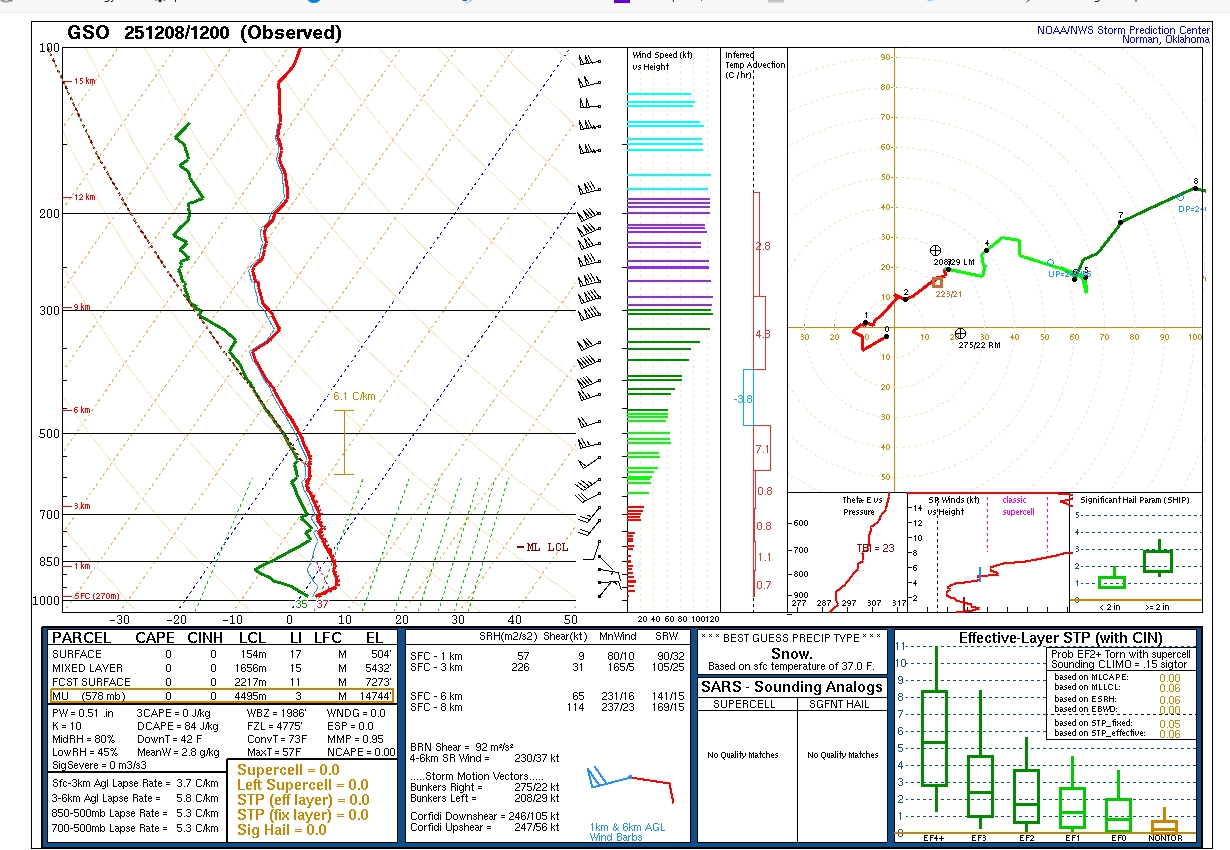Click the GSO 251208/1200 (Observed) title
The width and height of the screenshot is (1230, 850).
point(204,33)
